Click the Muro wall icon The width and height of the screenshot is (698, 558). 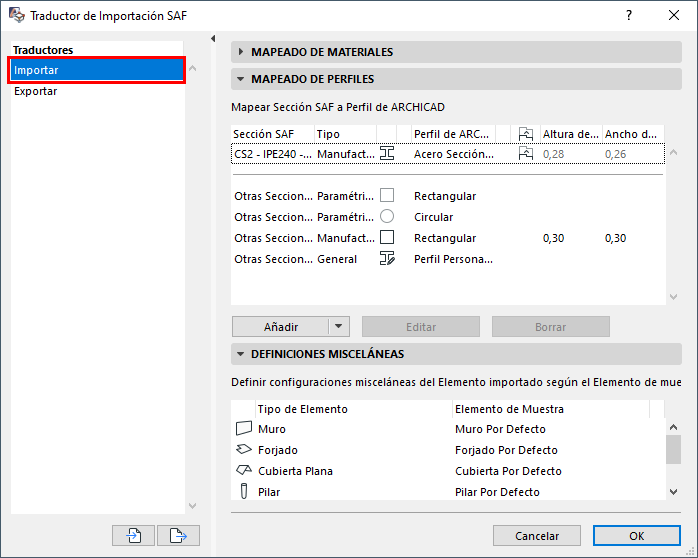[243, 429]
